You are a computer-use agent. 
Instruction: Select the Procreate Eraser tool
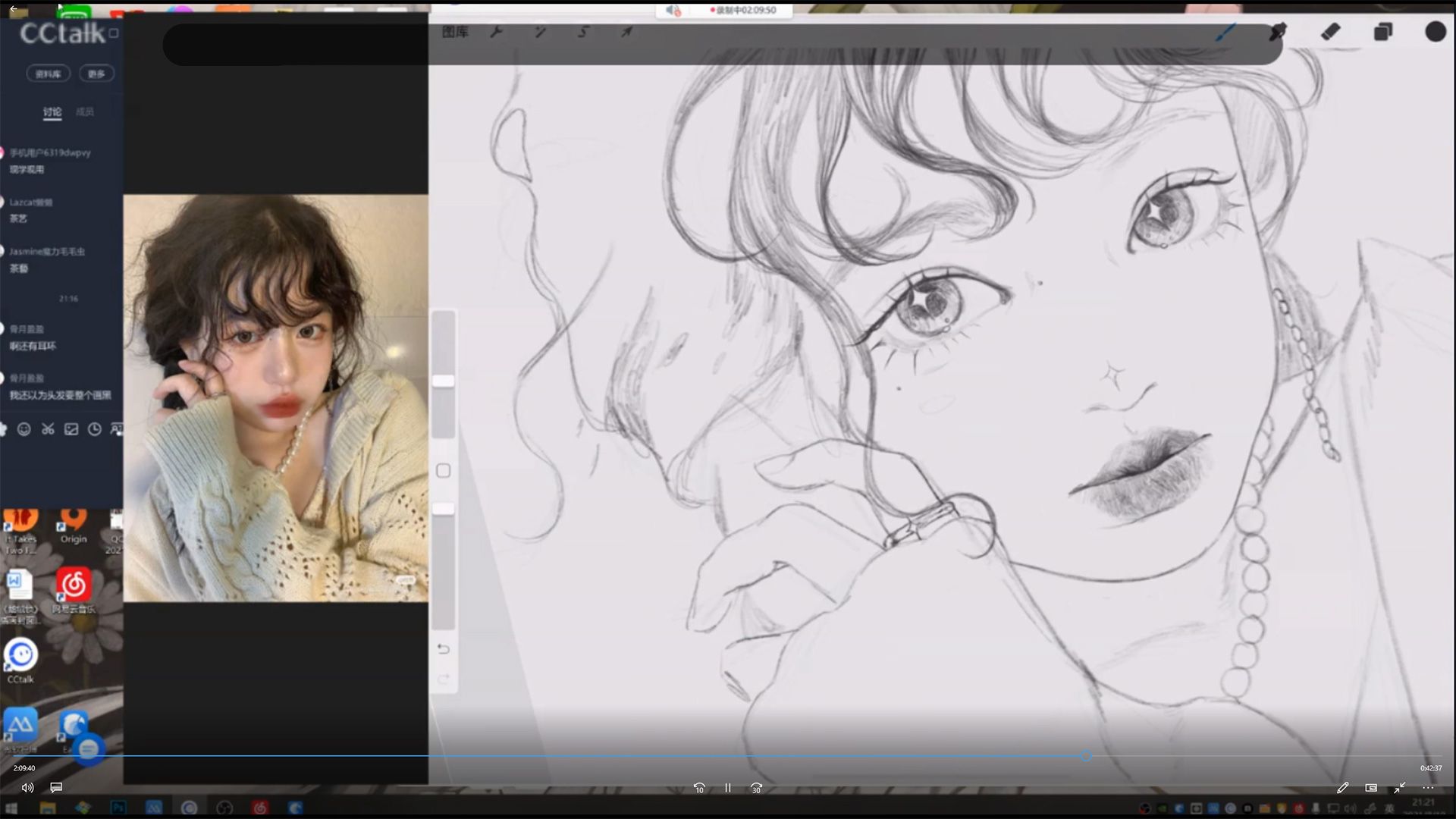(1331, 32)
